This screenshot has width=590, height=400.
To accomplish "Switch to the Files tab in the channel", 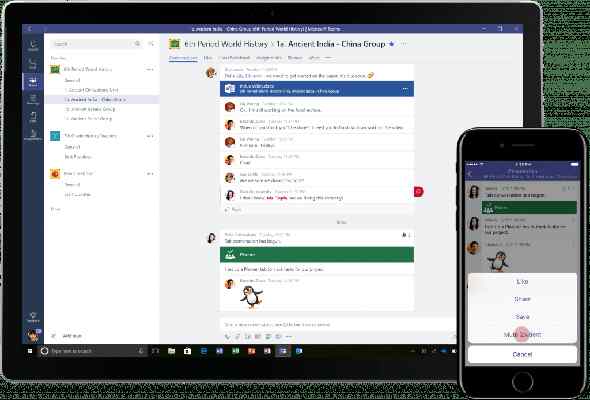I will 208,58.
